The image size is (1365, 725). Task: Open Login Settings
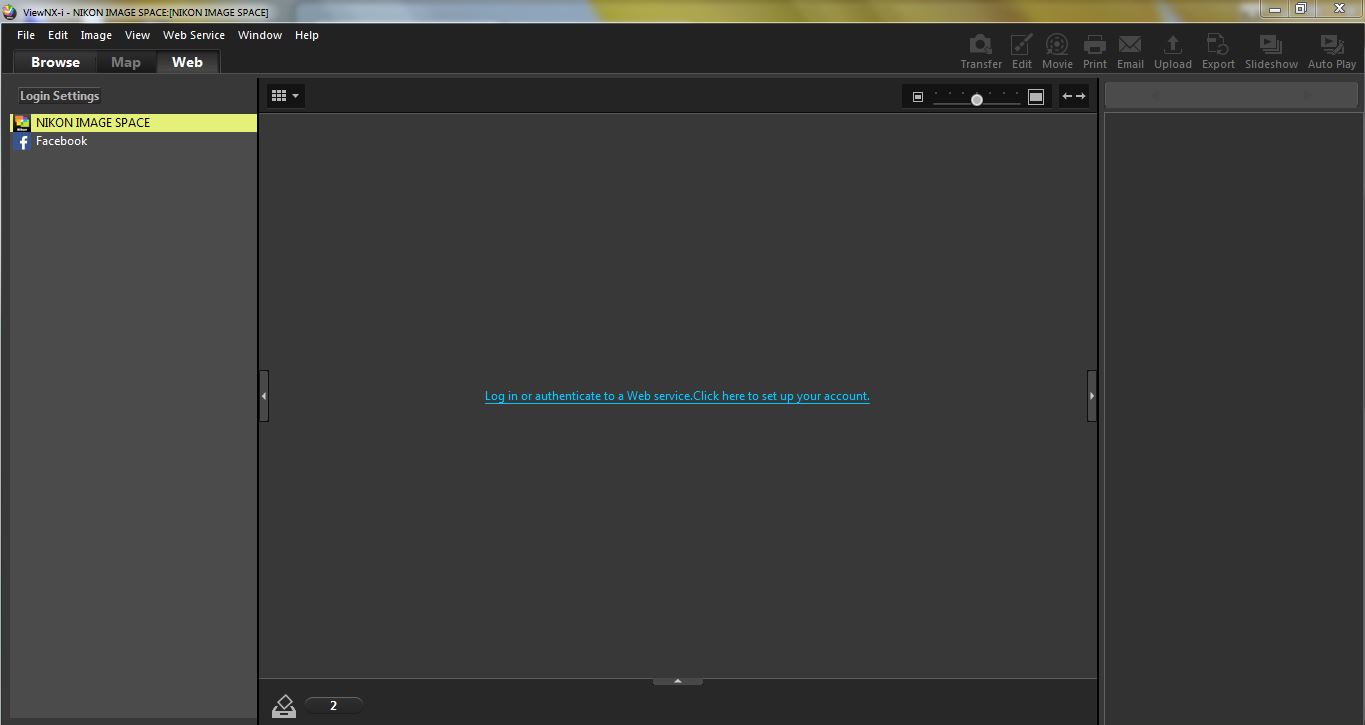point(60,96)
